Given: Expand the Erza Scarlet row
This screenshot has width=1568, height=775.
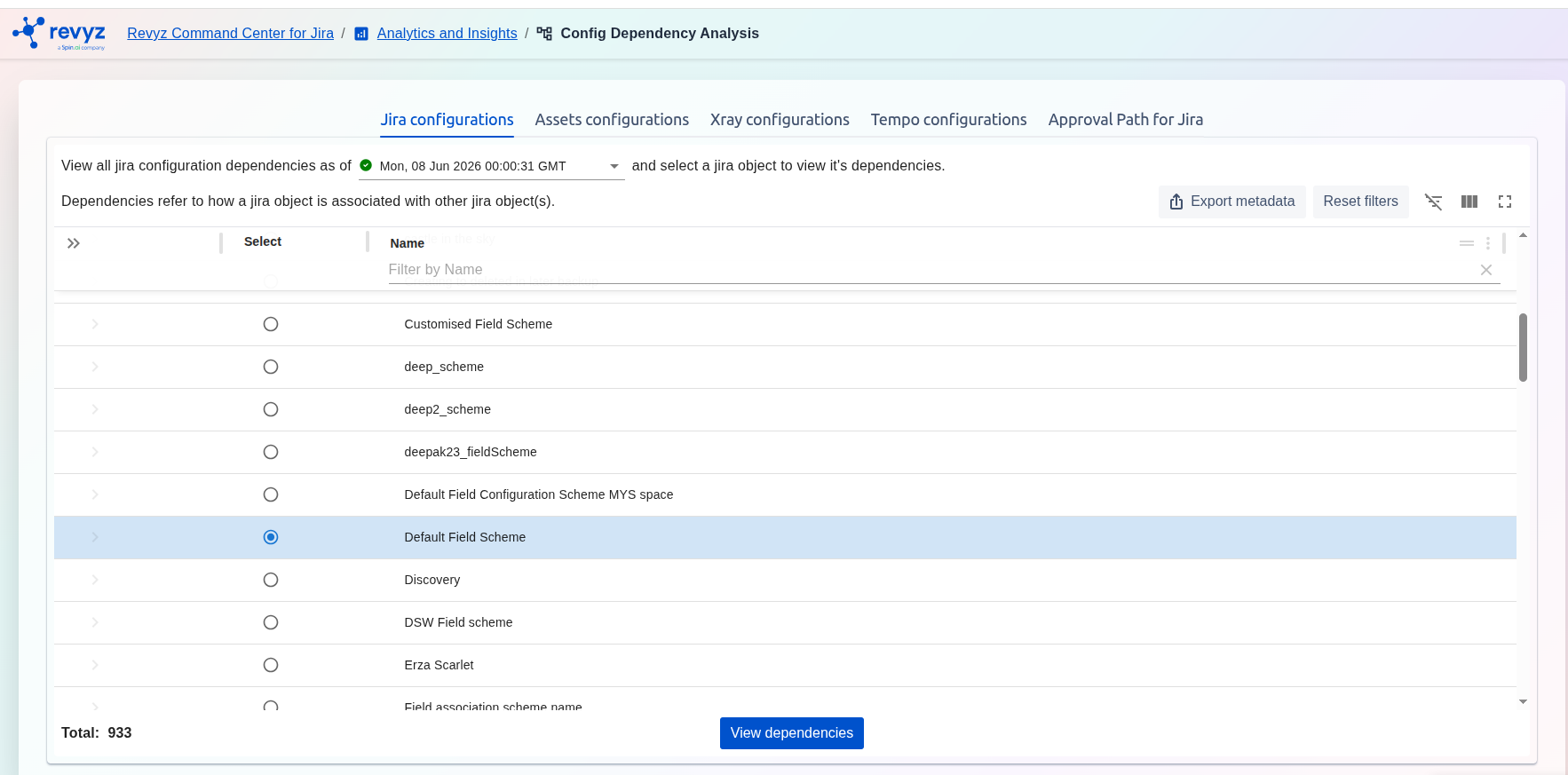Looking at the screenshot, I should tap(95, 665).
